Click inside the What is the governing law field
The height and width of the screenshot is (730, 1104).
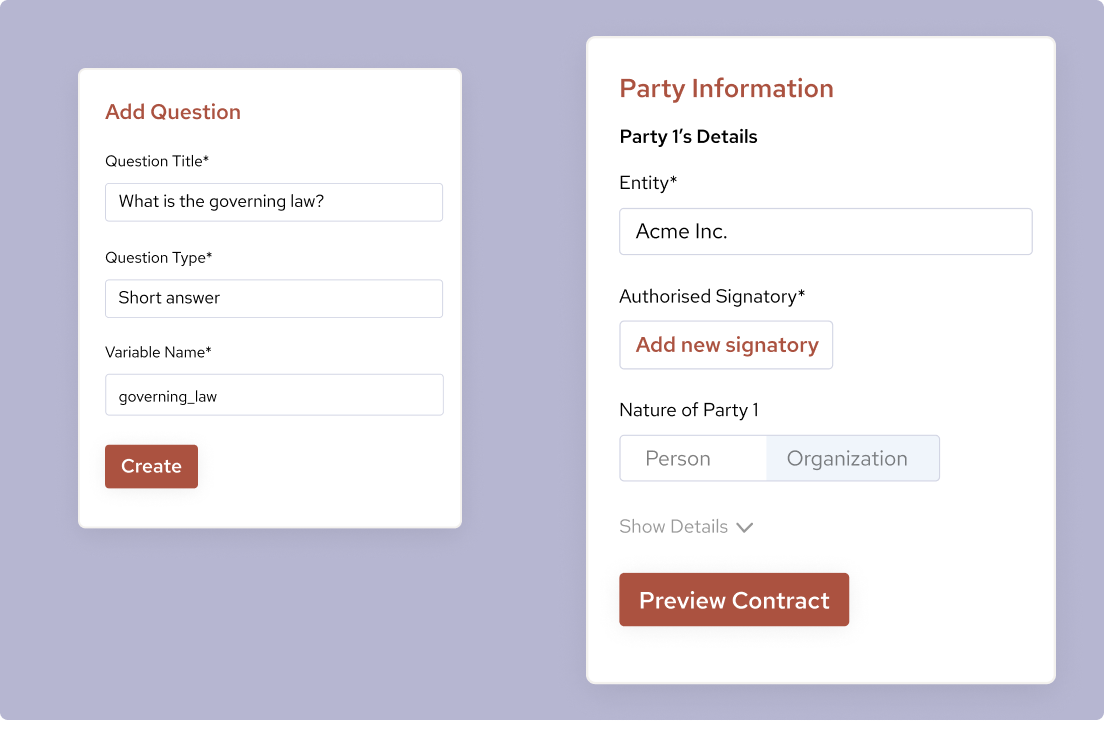click(274, 202)
